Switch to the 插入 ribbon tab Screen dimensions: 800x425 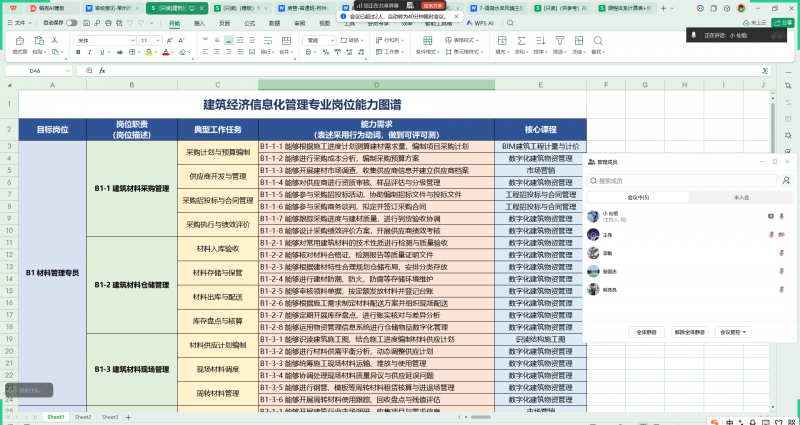[199, 23]
